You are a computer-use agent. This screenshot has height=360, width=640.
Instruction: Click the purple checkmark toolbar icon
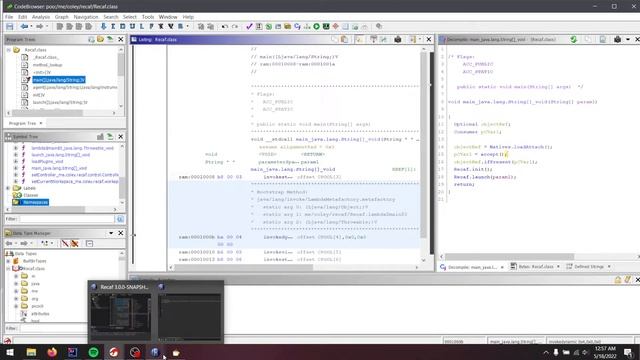tap(249, 27)
